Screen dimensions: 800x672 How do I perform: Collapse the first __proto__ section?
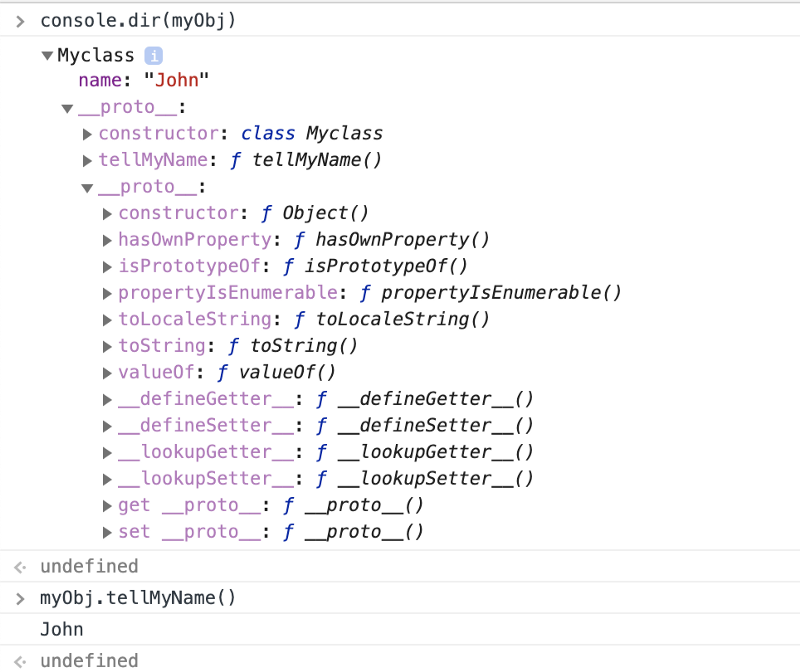[67, 108]
